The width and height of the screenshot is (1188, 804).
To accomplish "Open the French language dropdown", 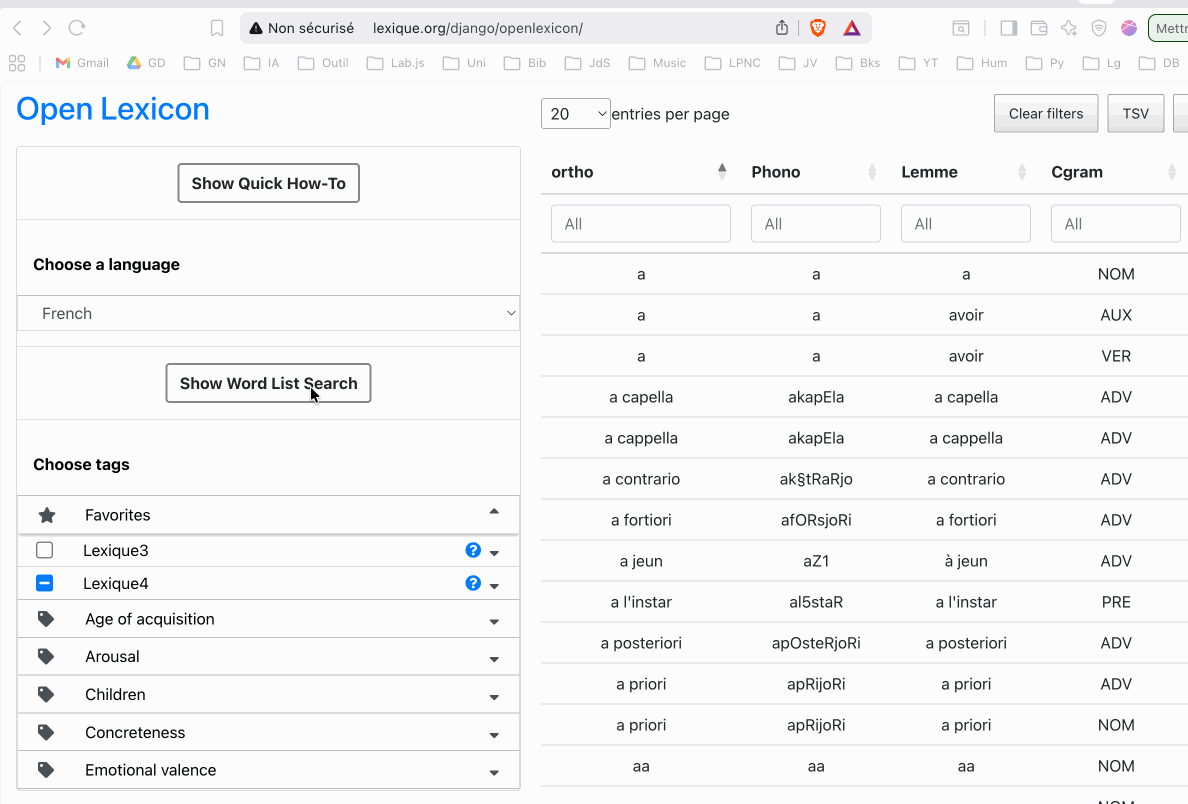I will (x=268, y=313).
